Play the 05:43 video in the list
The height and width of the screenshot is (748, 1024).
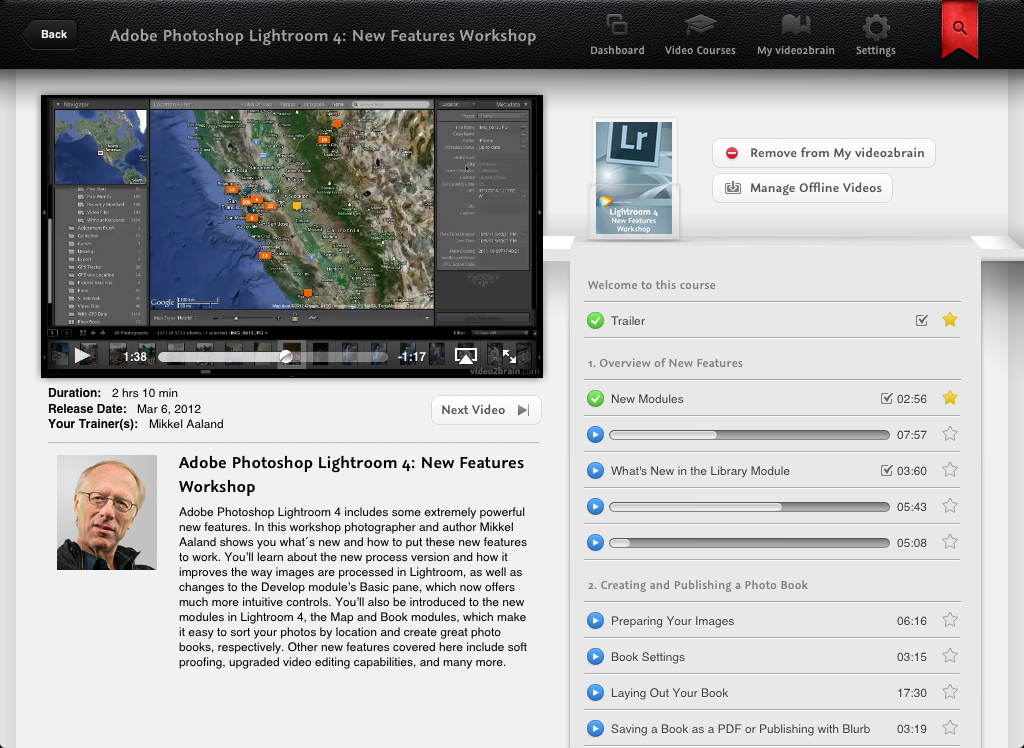(x=595, y=506)
